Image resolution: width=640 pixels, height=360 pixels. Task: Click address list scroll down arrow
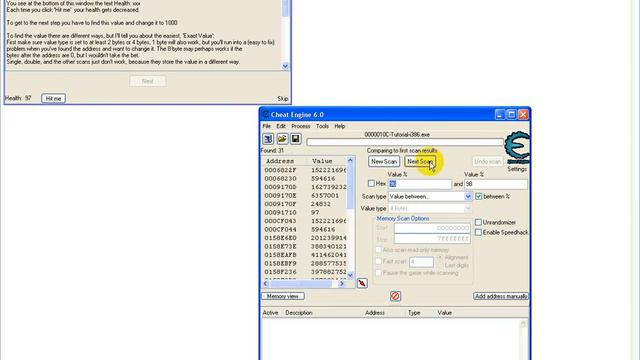(x=350, y=276)
